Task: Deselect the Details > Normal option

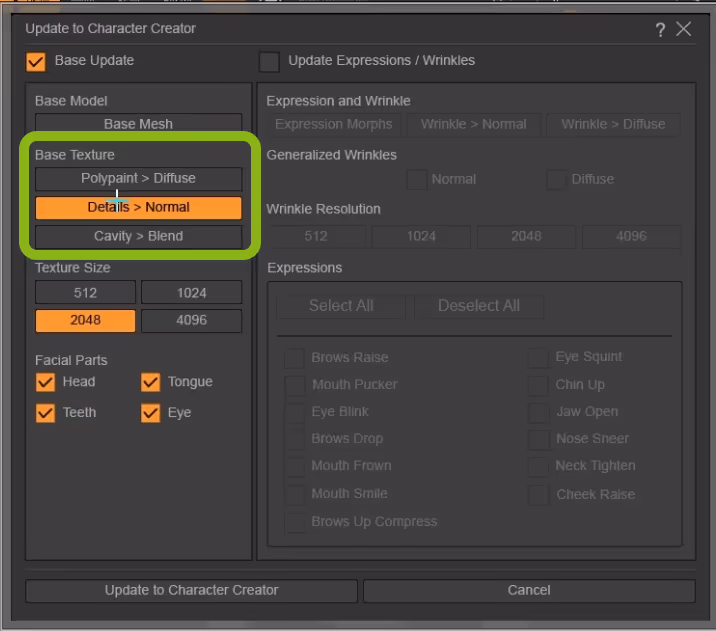Action: pyautogui.click(x=138, y=207)
